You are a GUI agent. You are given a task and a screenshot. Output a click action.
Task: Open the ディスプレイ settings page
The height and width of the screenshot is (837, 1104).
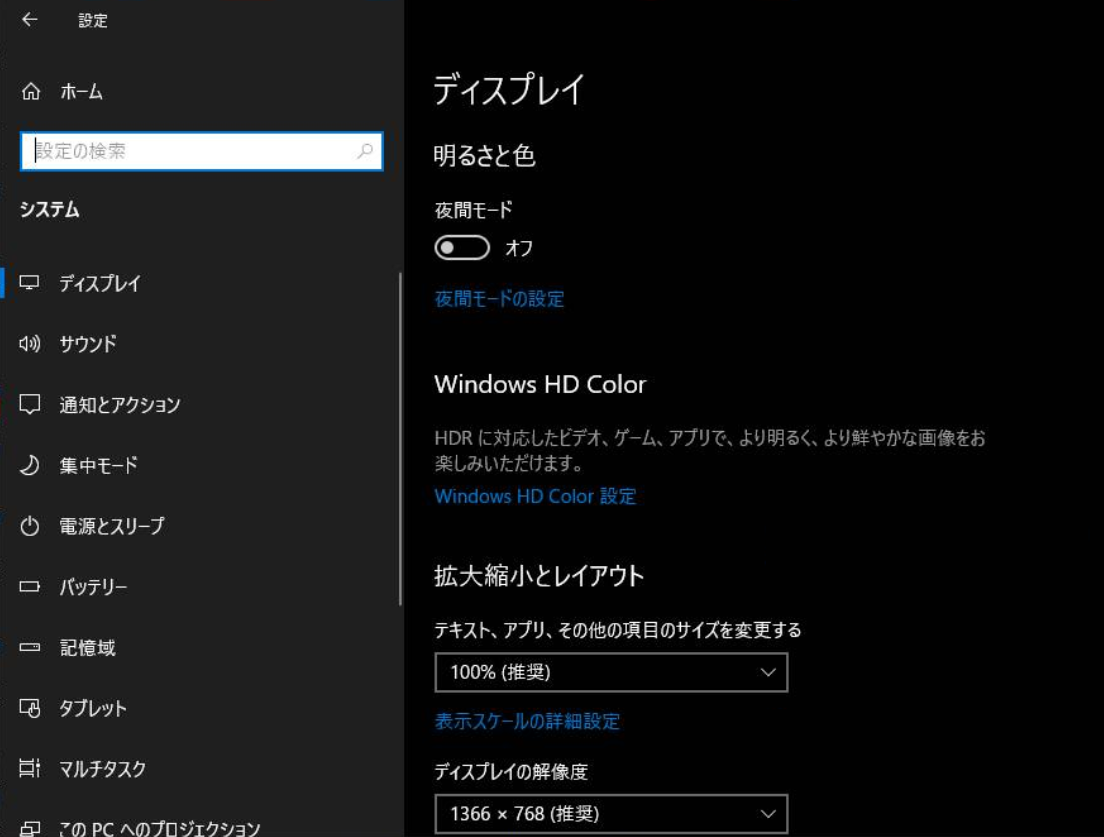pos(201,283)
